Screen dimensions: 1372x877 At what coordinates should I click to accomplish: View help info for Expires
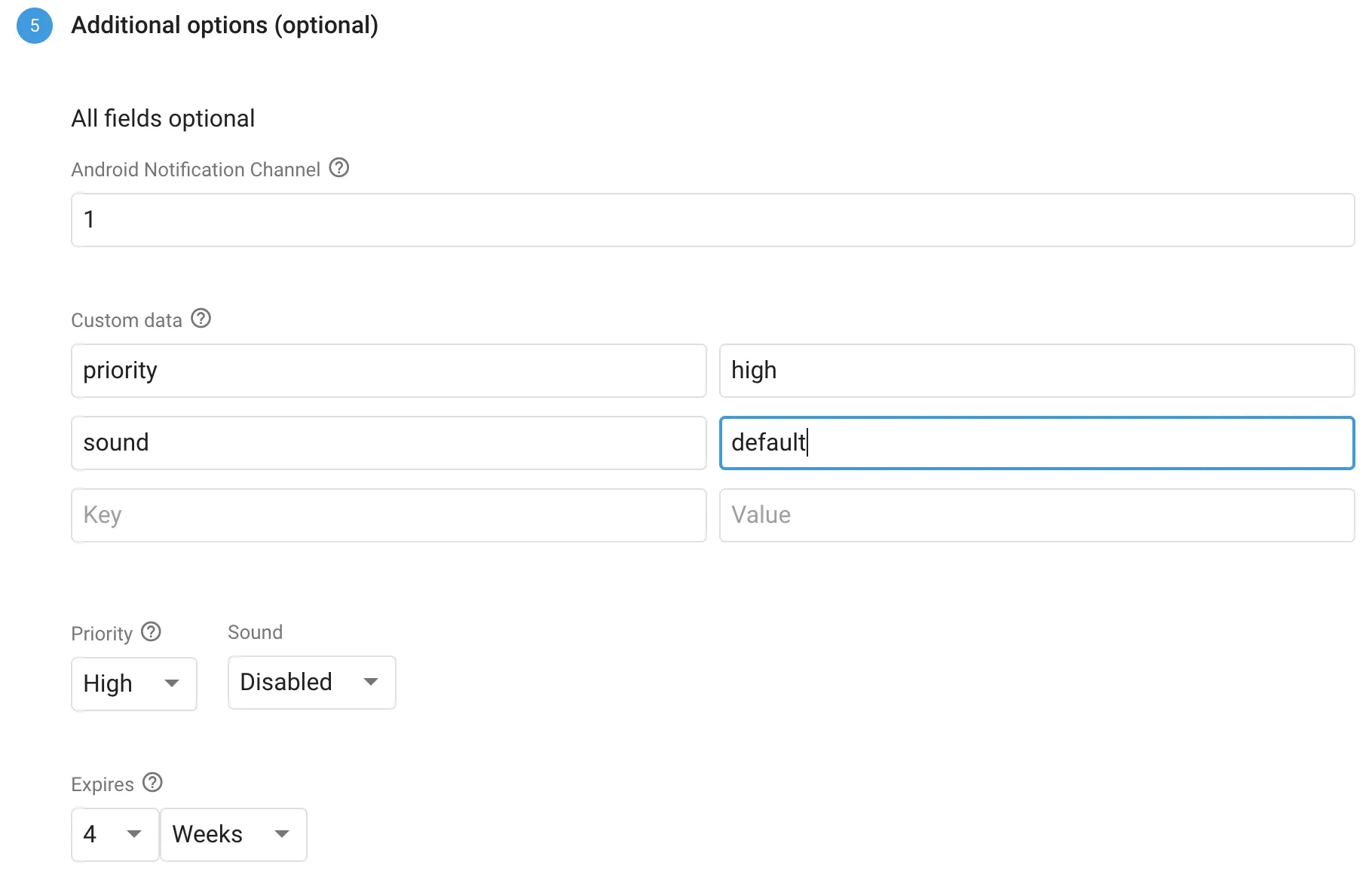click(152, 782)
